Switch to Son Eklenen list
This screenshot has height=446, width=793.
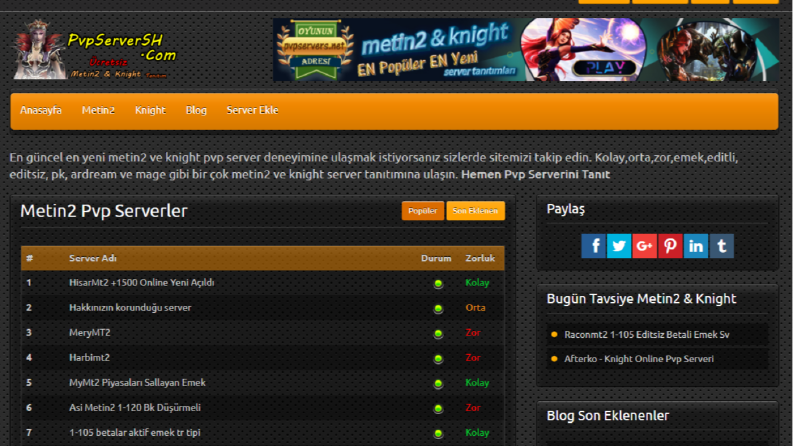[x=475, y=211]
